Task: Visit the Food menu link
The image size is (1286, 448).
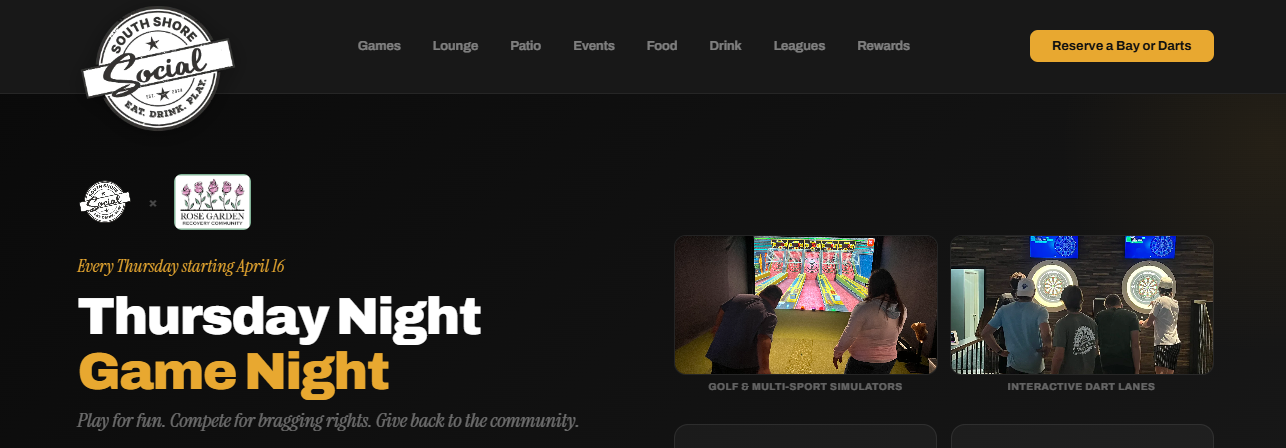Action: point(662,46)
